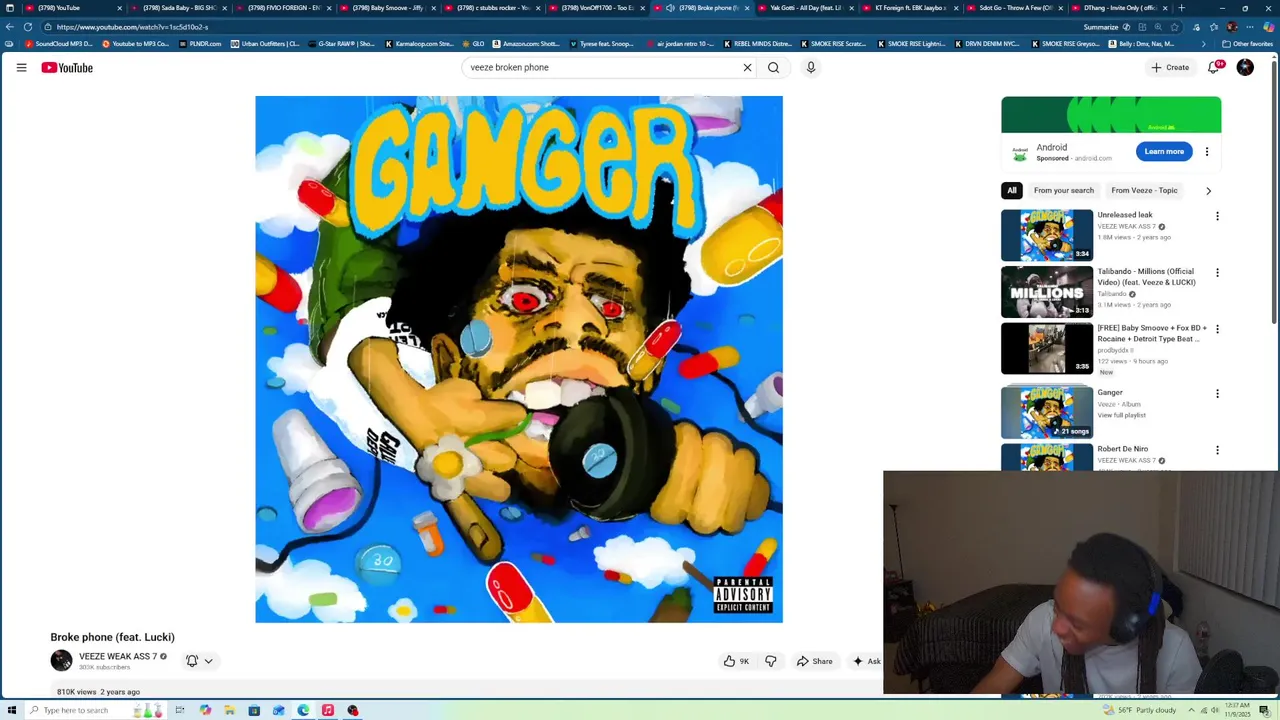
Task: Open options for the Android ad
Action: tap(1207, 152)
